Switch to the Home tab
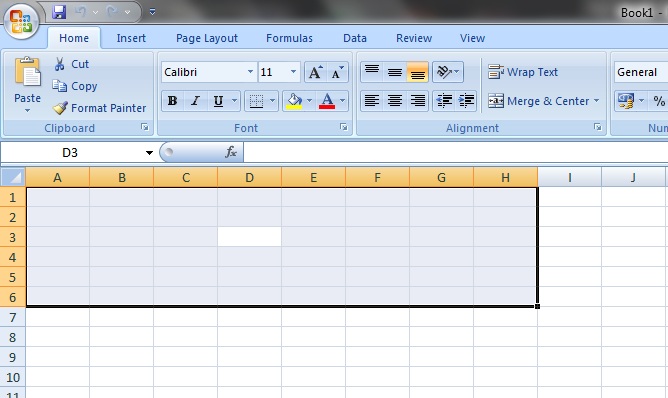Image resolution: width=668 pixels, height=398 pixels. tap(74, 38)
